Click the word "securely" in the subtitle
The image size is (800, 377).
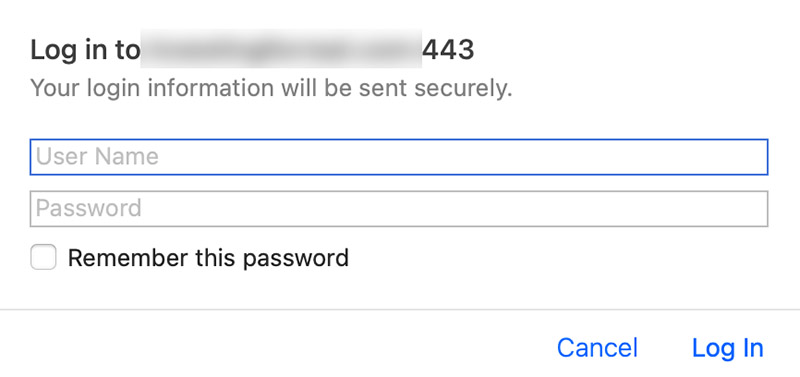[x=463, y=88]
